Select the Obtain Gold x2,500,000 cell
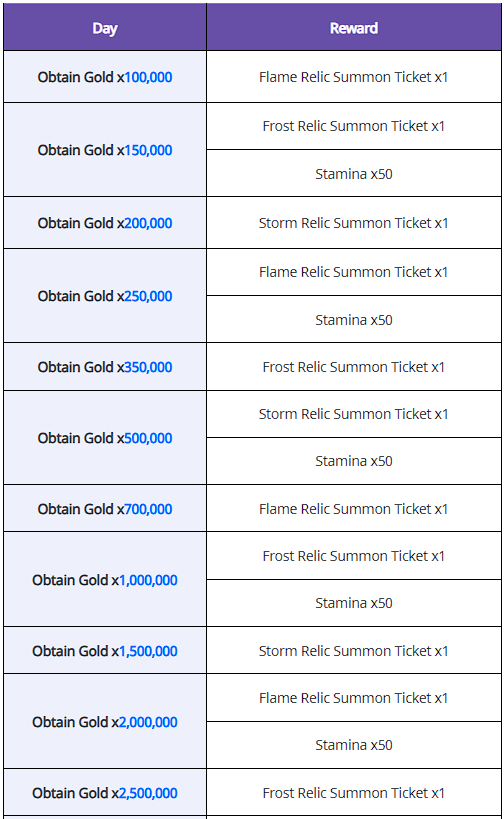 point(105,793)
